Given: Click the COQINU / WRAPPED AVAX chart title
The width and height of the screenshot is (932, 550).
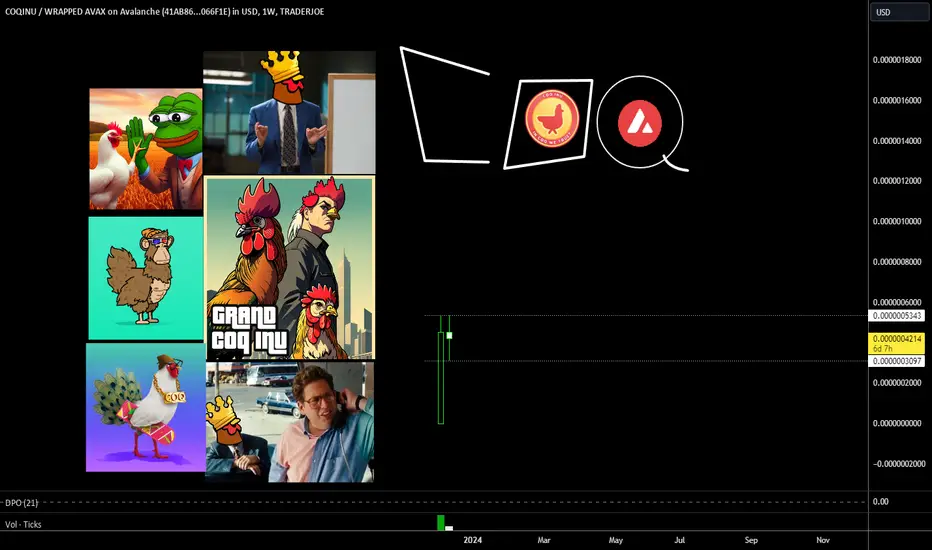Looking at the screenshot, I should click(x=165, y=11).
